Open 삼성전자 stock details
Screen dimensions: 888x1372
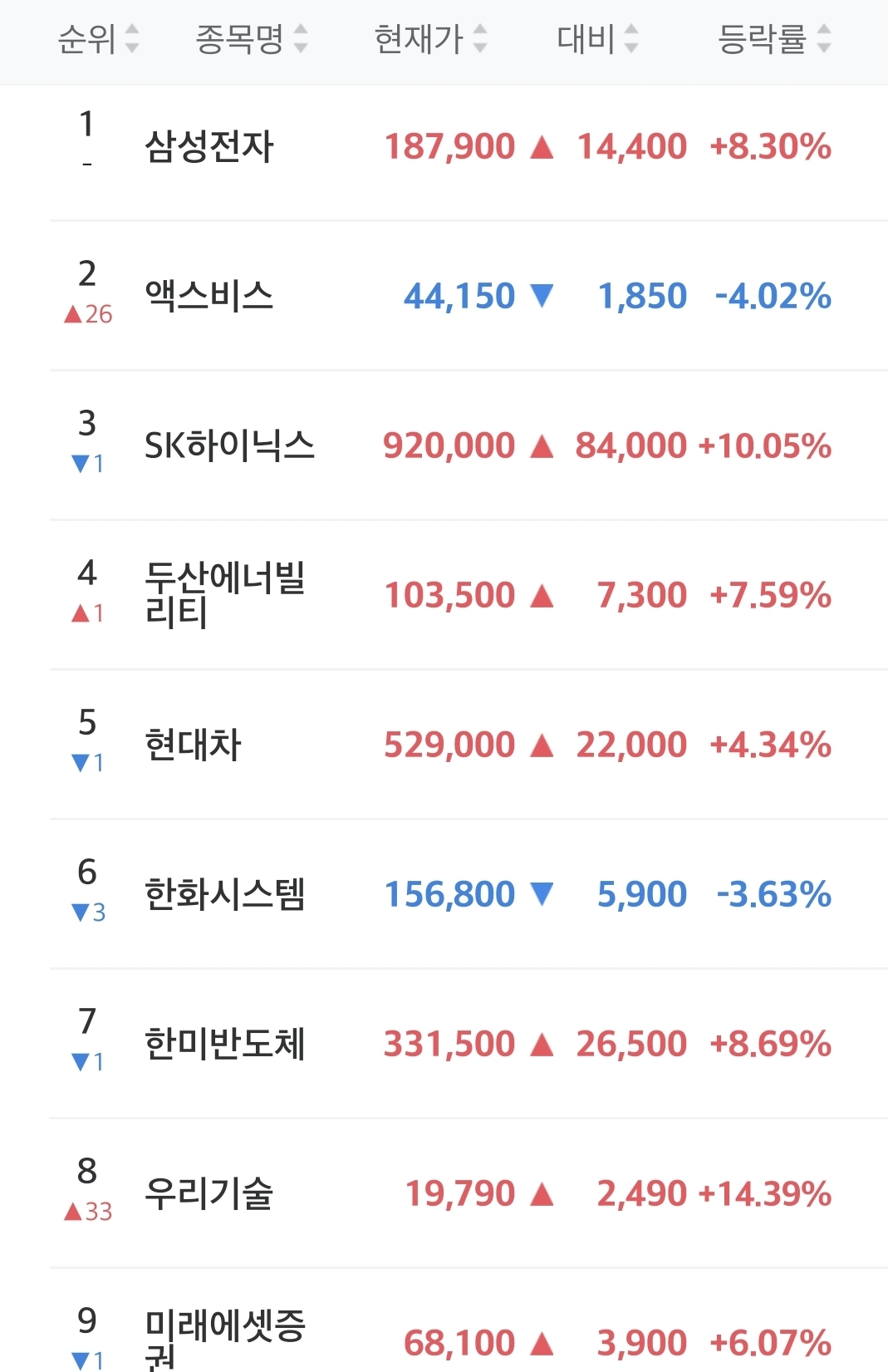(x=209, y=147)
